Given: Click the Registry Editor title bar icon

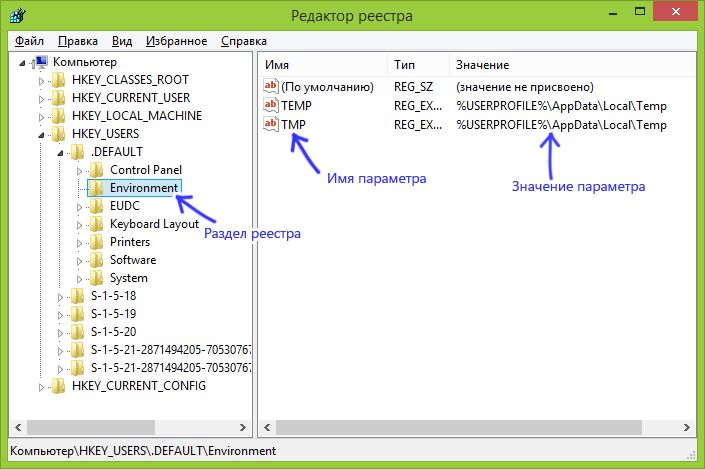Looking at the screenshot, I should (16, 15).
